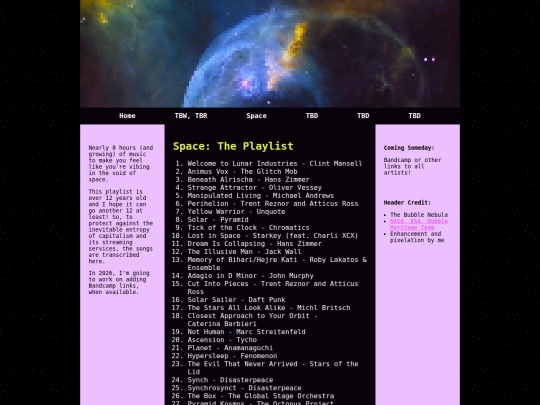Select the Space navigation item
The image size is (540, 405).
(256, 116)
